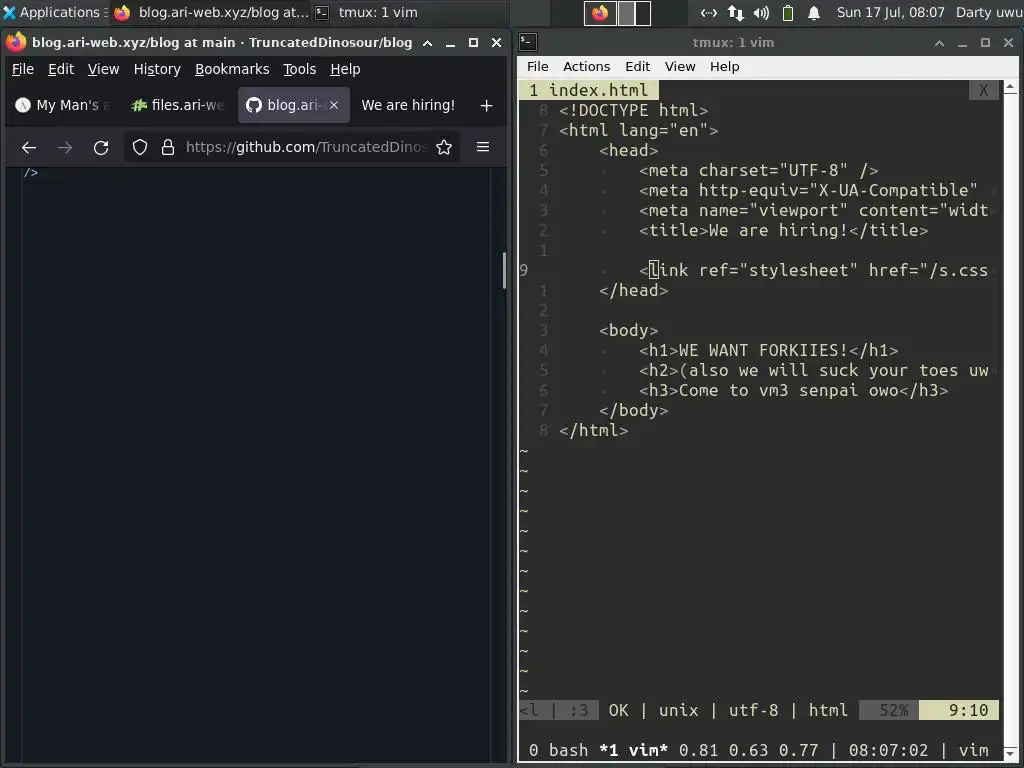Switch to the My Man's tab
The width and height of the screenshot is (1024, 768).
[x=63, y=105]
